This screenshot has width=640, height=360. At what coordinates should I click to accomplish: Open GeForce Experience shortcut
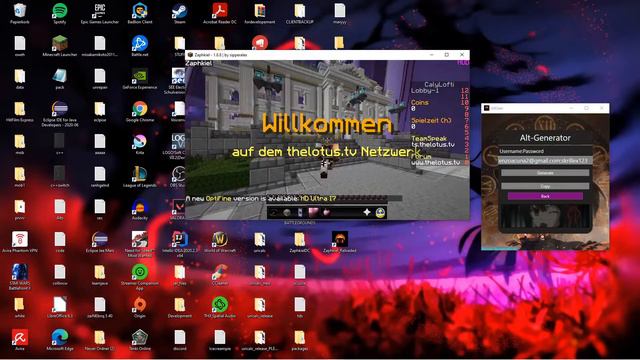click(140, 77)
